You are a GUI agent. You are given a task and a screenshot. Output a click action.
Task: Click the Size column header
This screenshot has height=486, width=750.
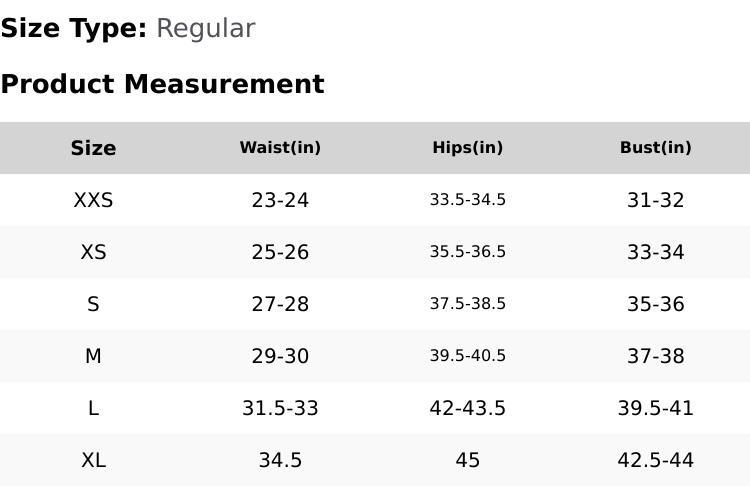[x=93, y=148]
